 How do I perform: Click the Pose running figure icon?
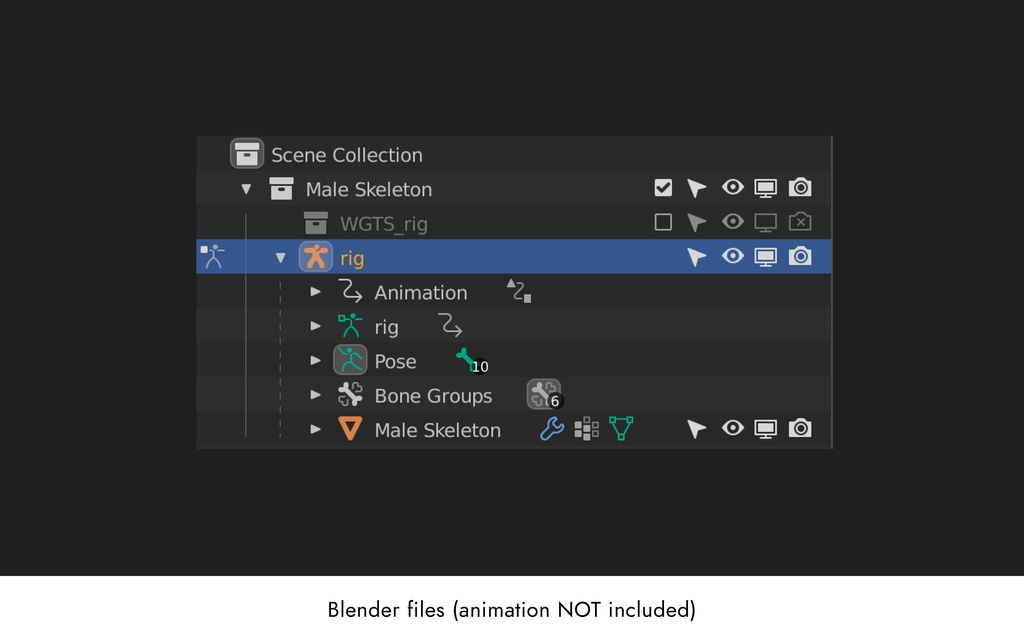click(x=350, y=360)
